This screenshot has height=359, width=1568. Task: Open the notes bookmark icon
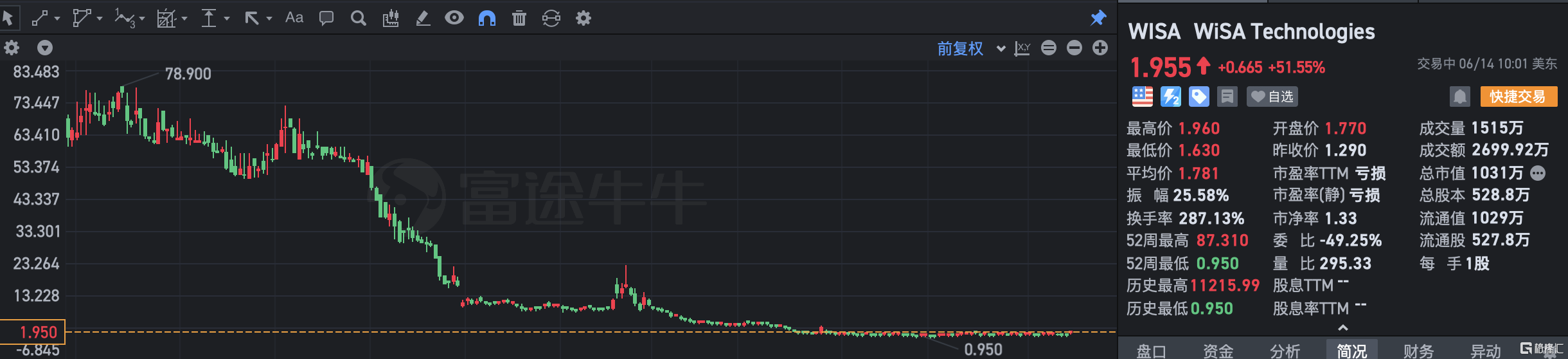click(1227, 97)
